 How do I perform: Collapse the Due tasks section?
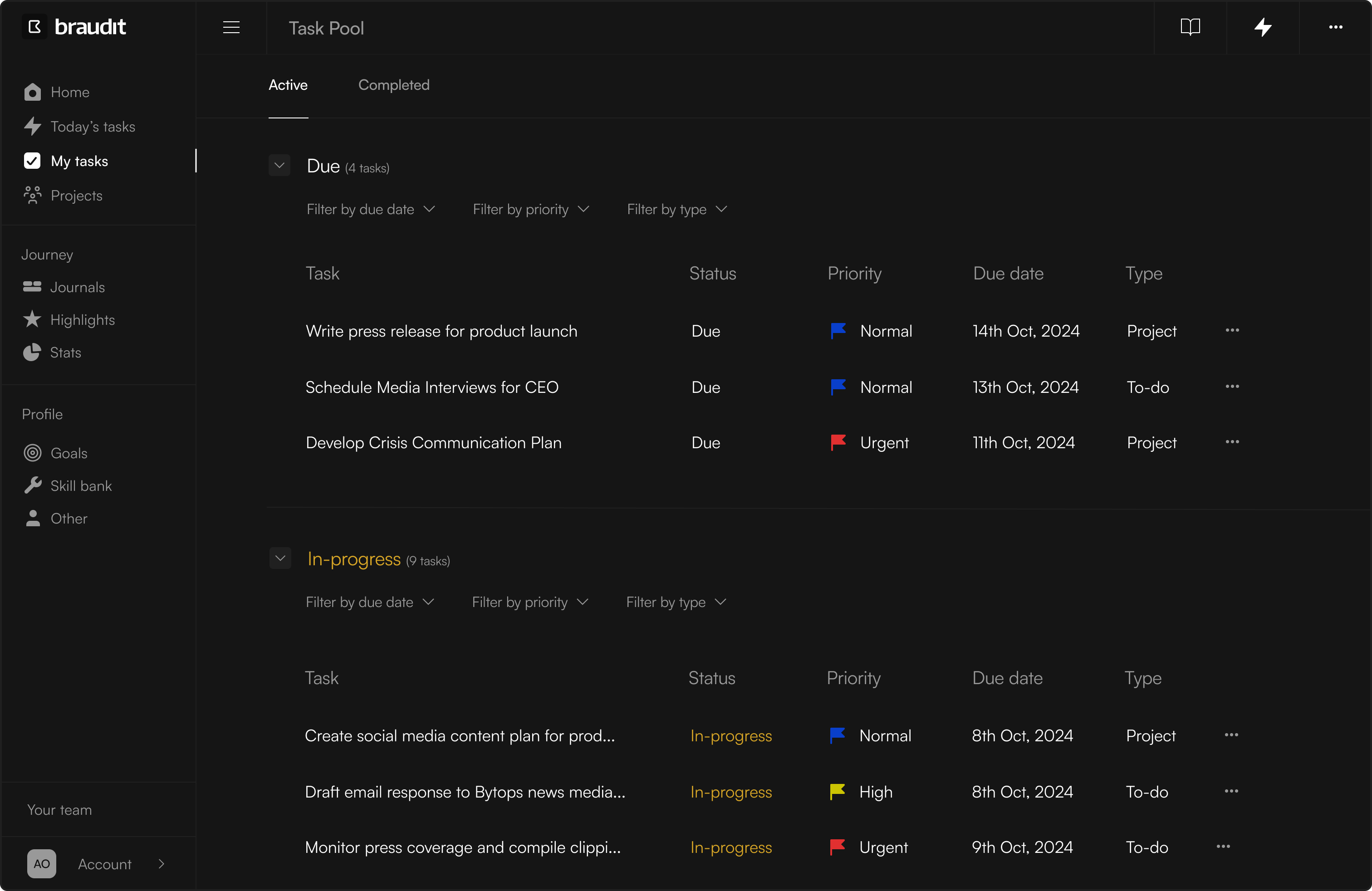[x=279, y=166]
